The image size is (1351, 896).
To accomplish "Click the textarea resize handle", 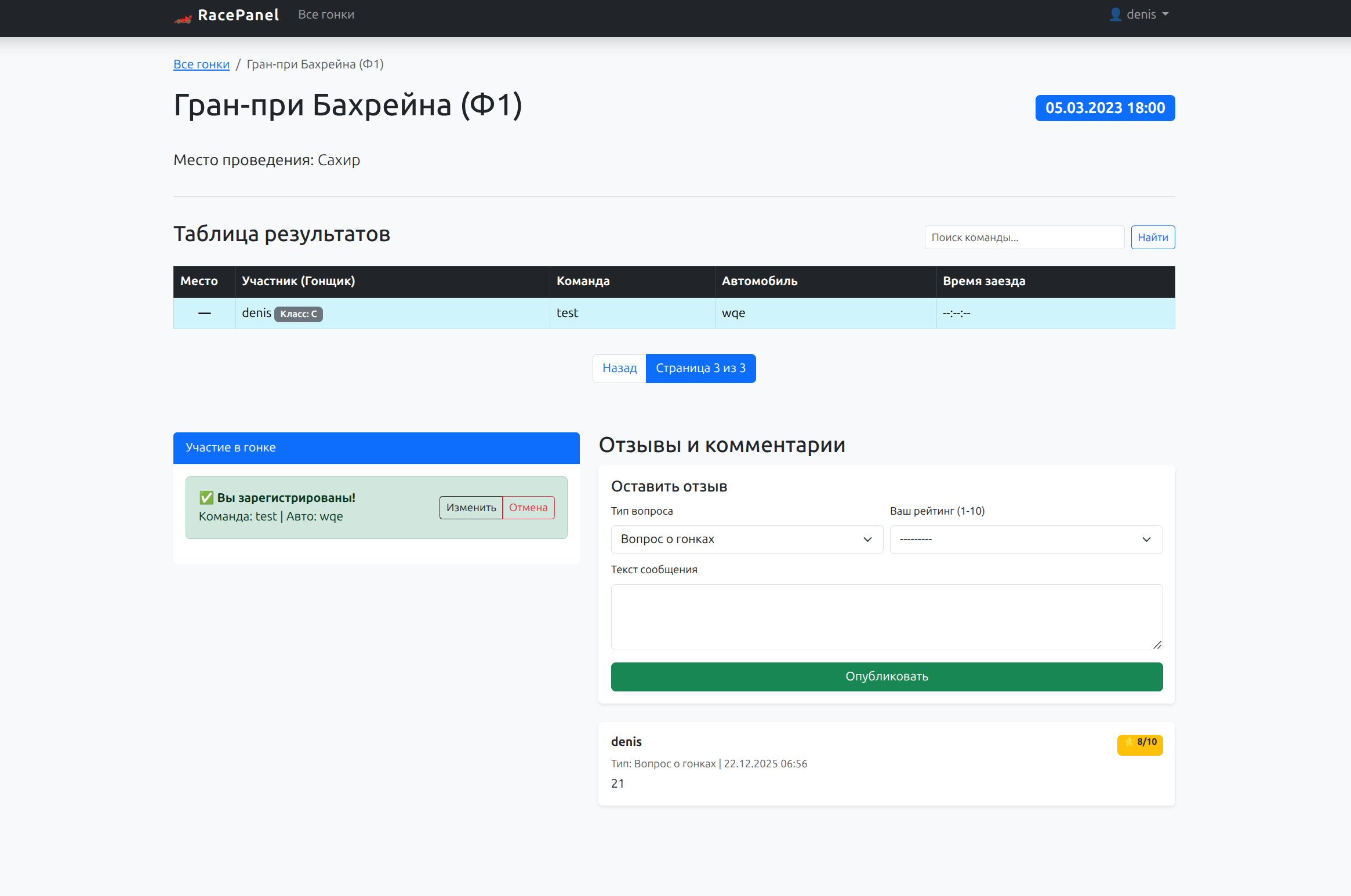I will [x=1157, y=644].
